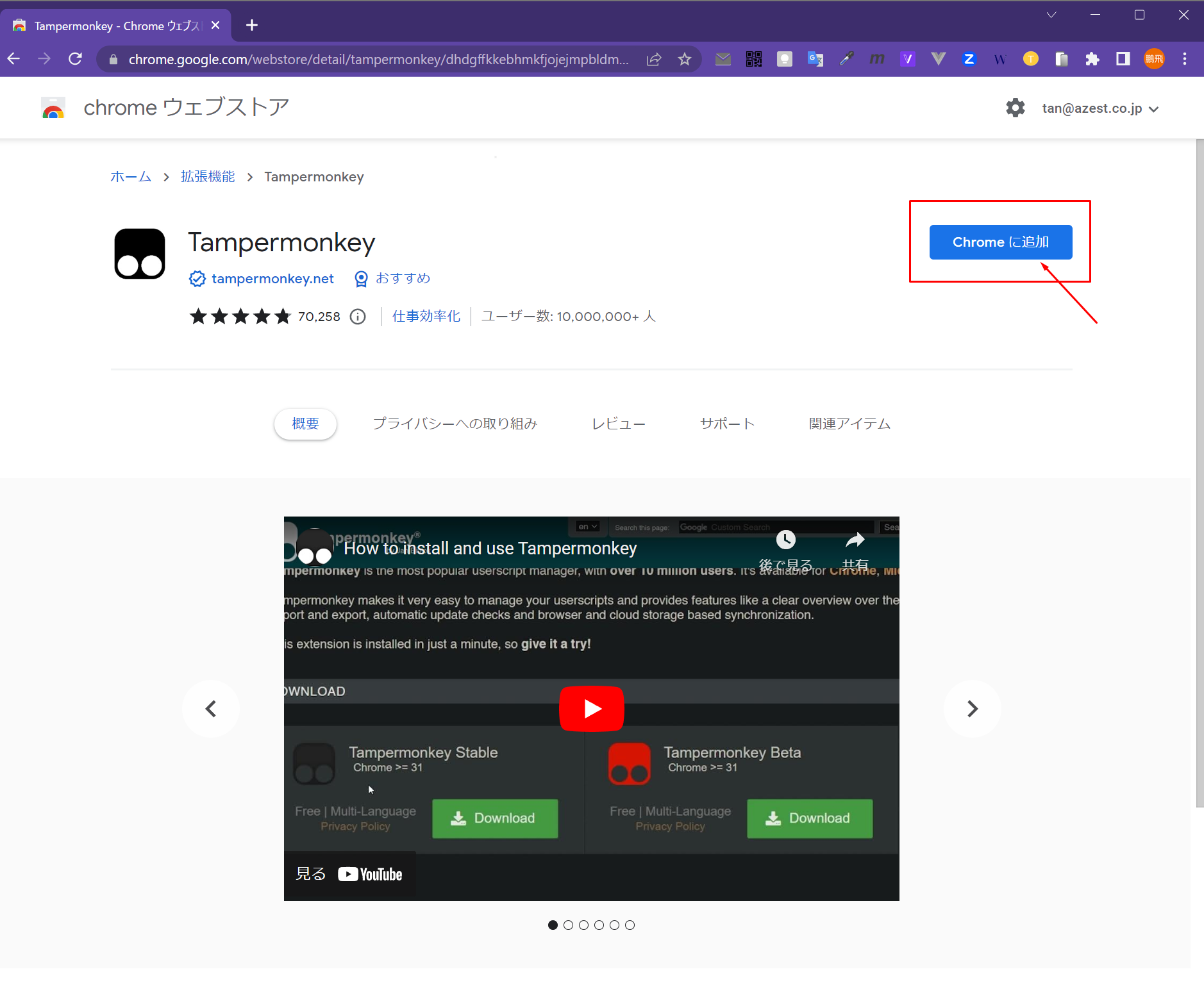Viewport: 1204px width, 985px height.
Task: Open the rating info circle icon
Action: point(358,317)
